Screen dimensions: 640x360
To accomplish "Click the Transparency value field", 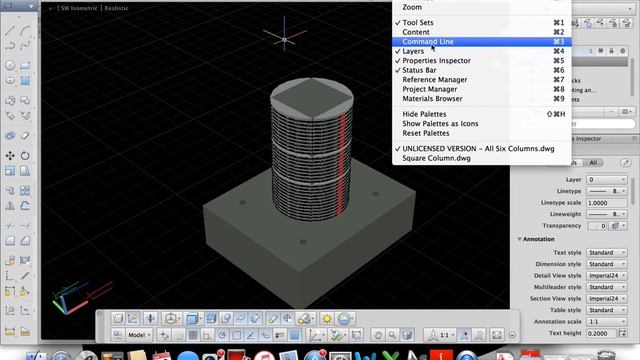I will (x=597, y=226).
